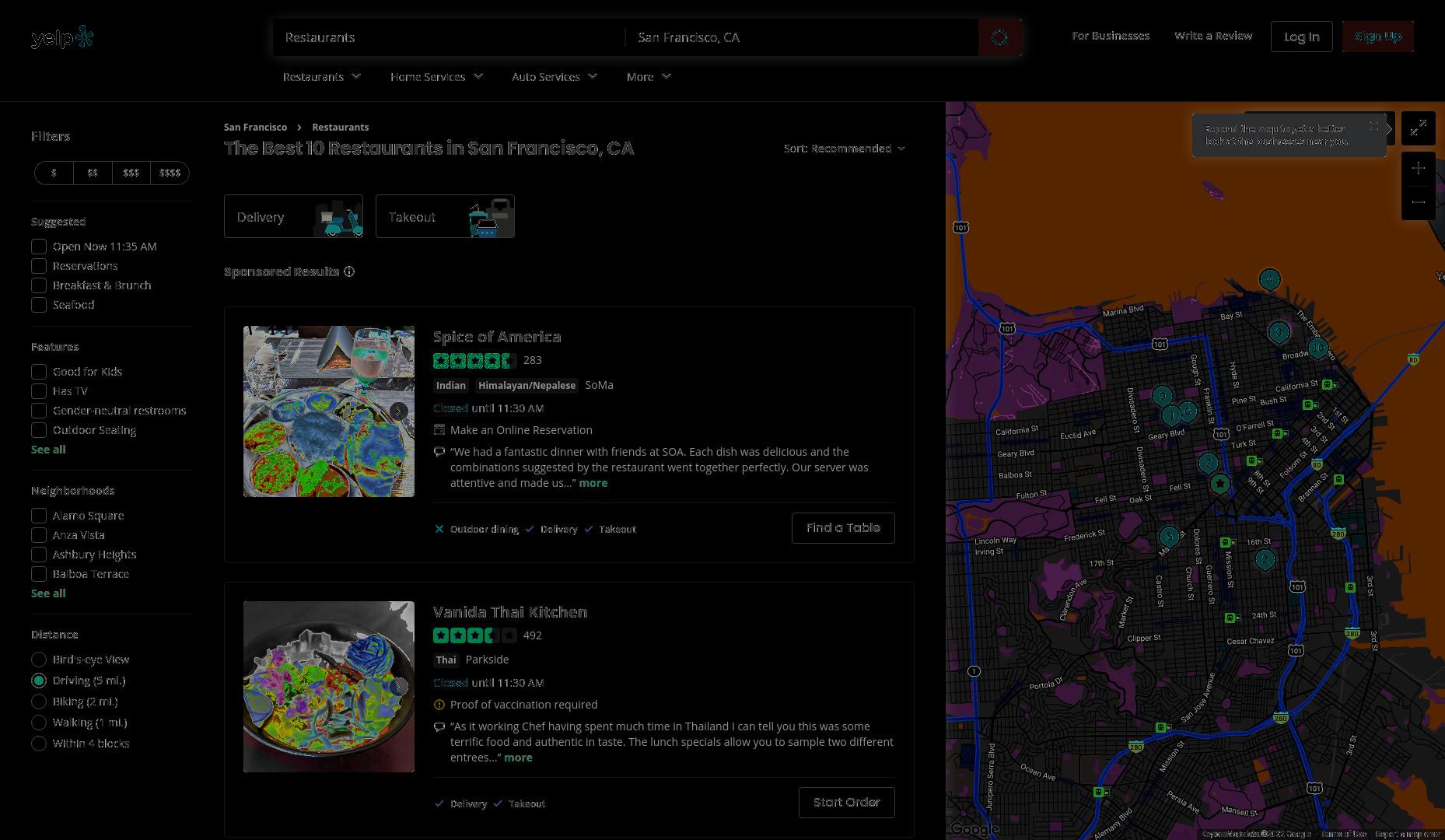This screenshot has height=840, width=1445.
Task: Open For Businesses link
Action: 1111,36
